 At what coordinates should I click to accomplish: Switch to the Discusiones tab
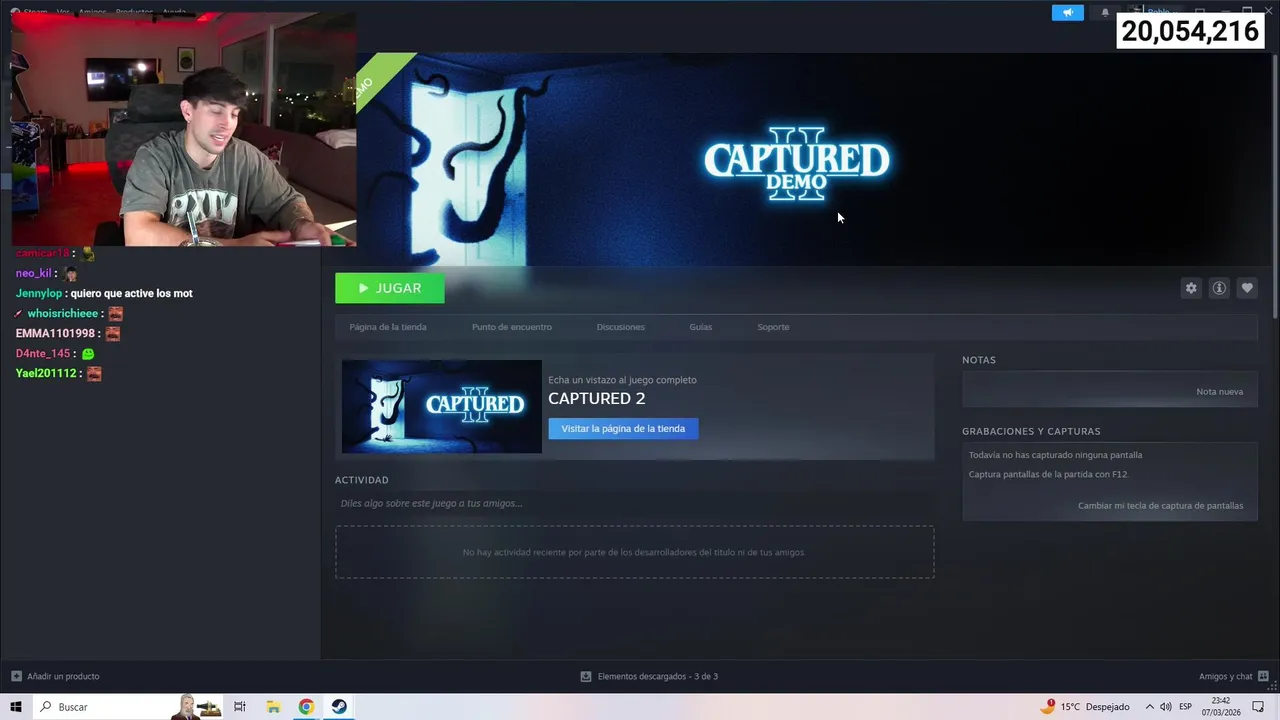(620, 327)
